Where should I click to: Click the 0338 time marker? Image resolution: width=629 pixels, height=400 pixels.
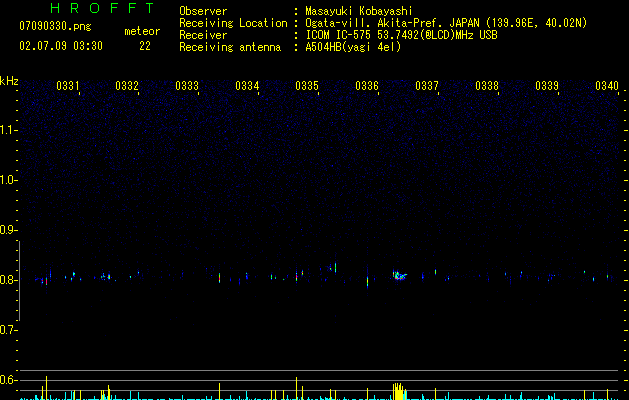click(487, 86)
